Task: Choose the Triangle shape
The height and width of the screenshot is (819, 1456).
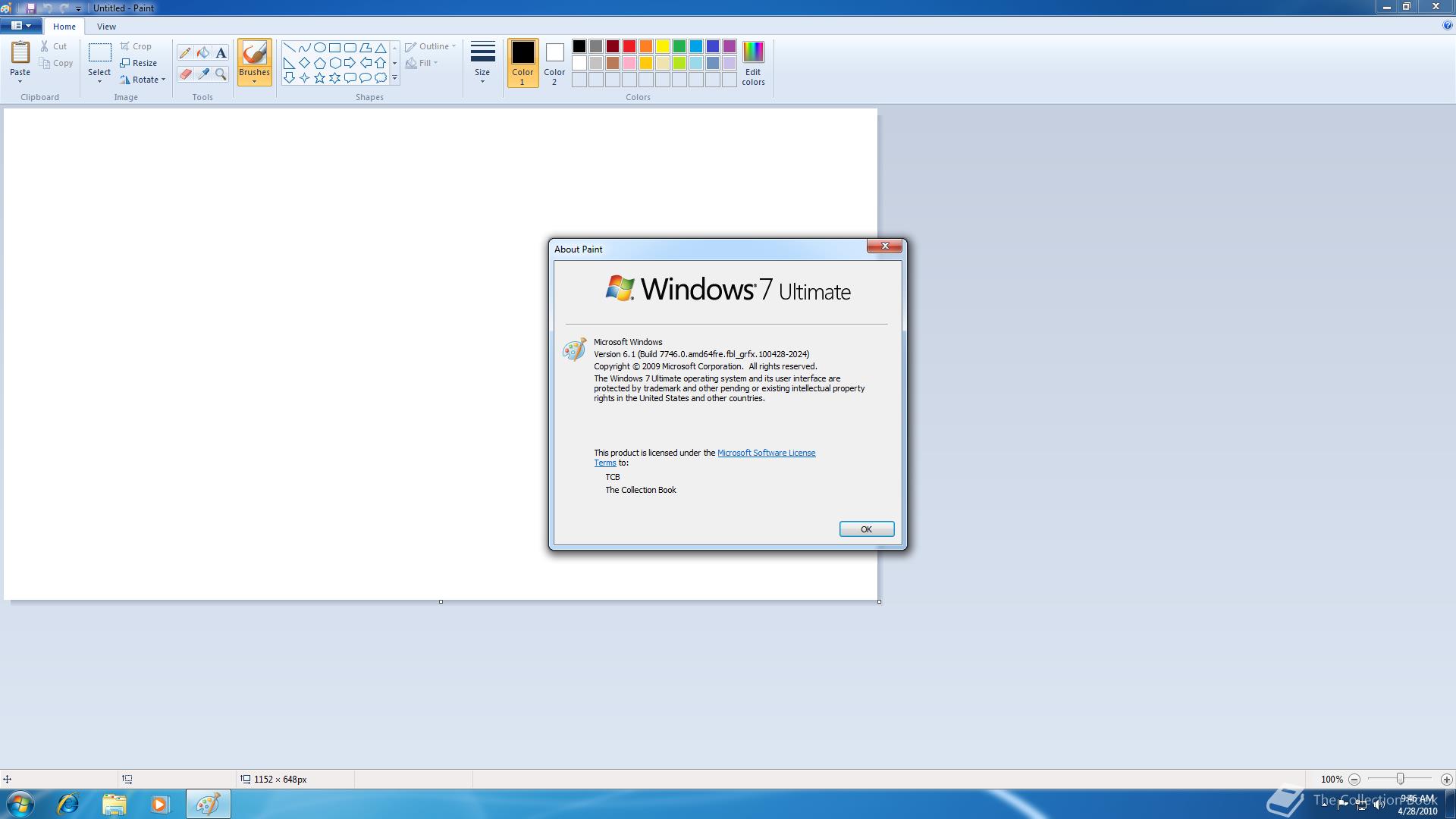Action: pos(381,48)
